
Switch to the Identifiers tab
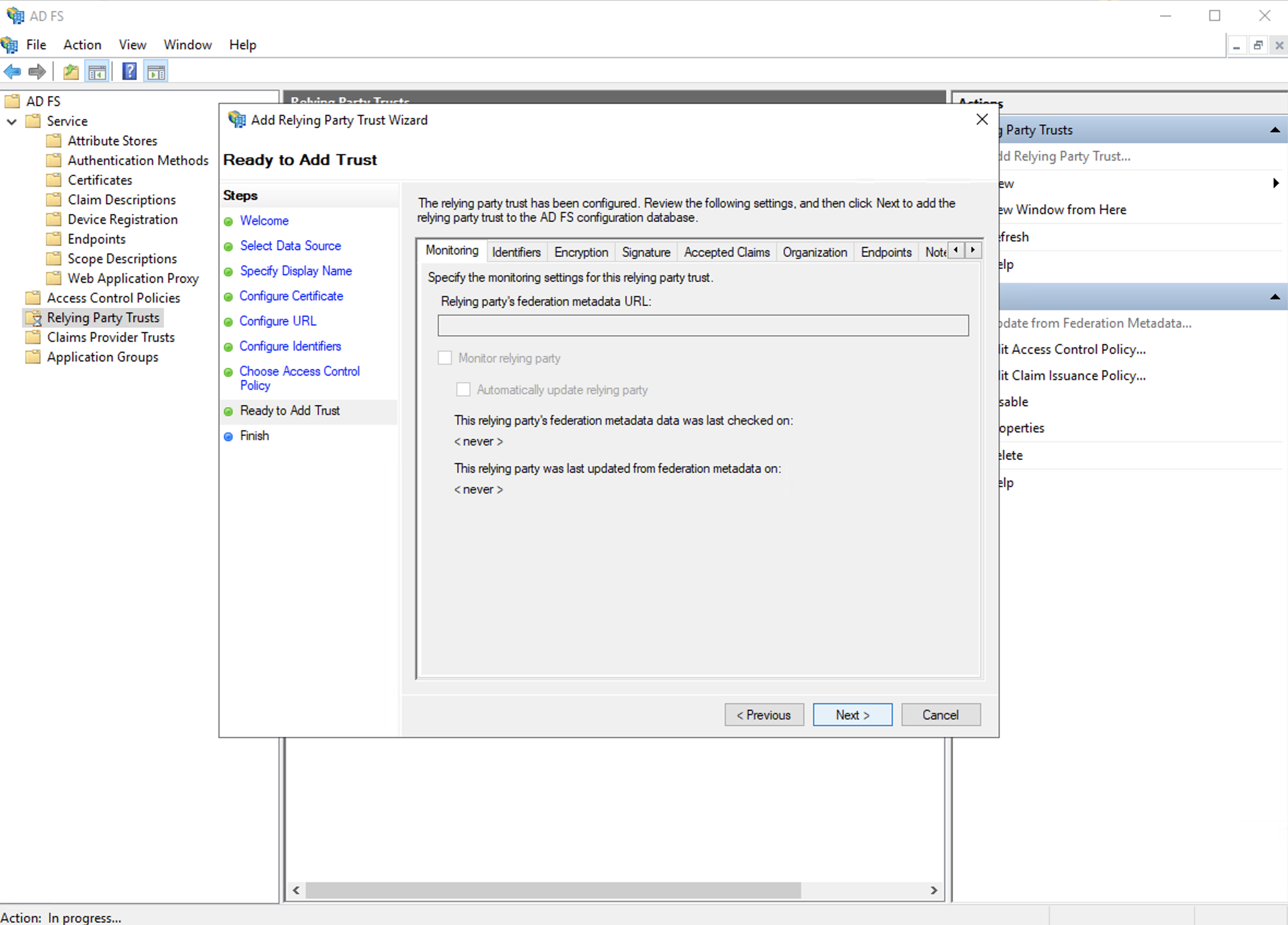click(x=516, y=252)
